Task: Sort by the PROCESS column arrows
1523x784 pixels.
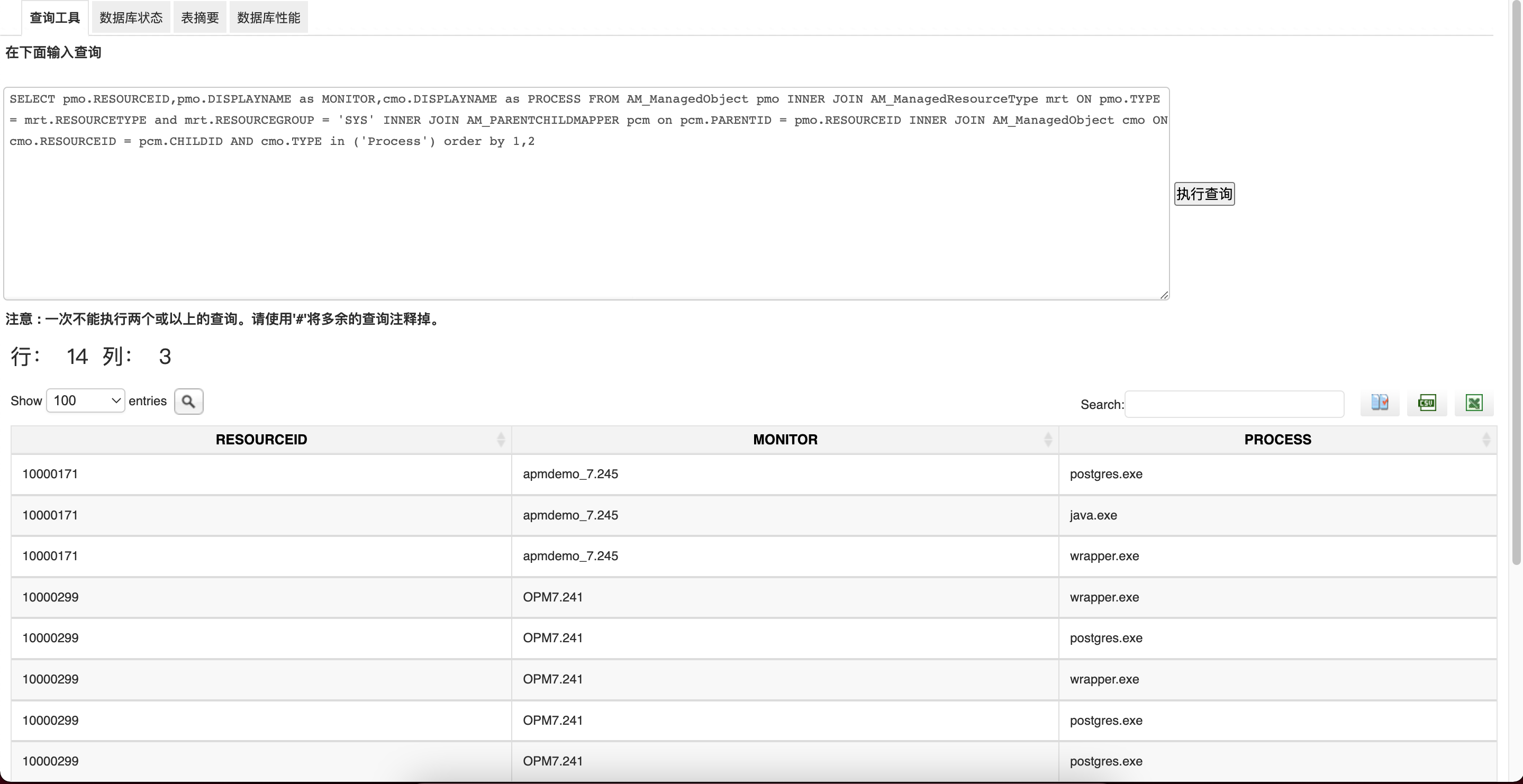Action: pos(1486,439)
